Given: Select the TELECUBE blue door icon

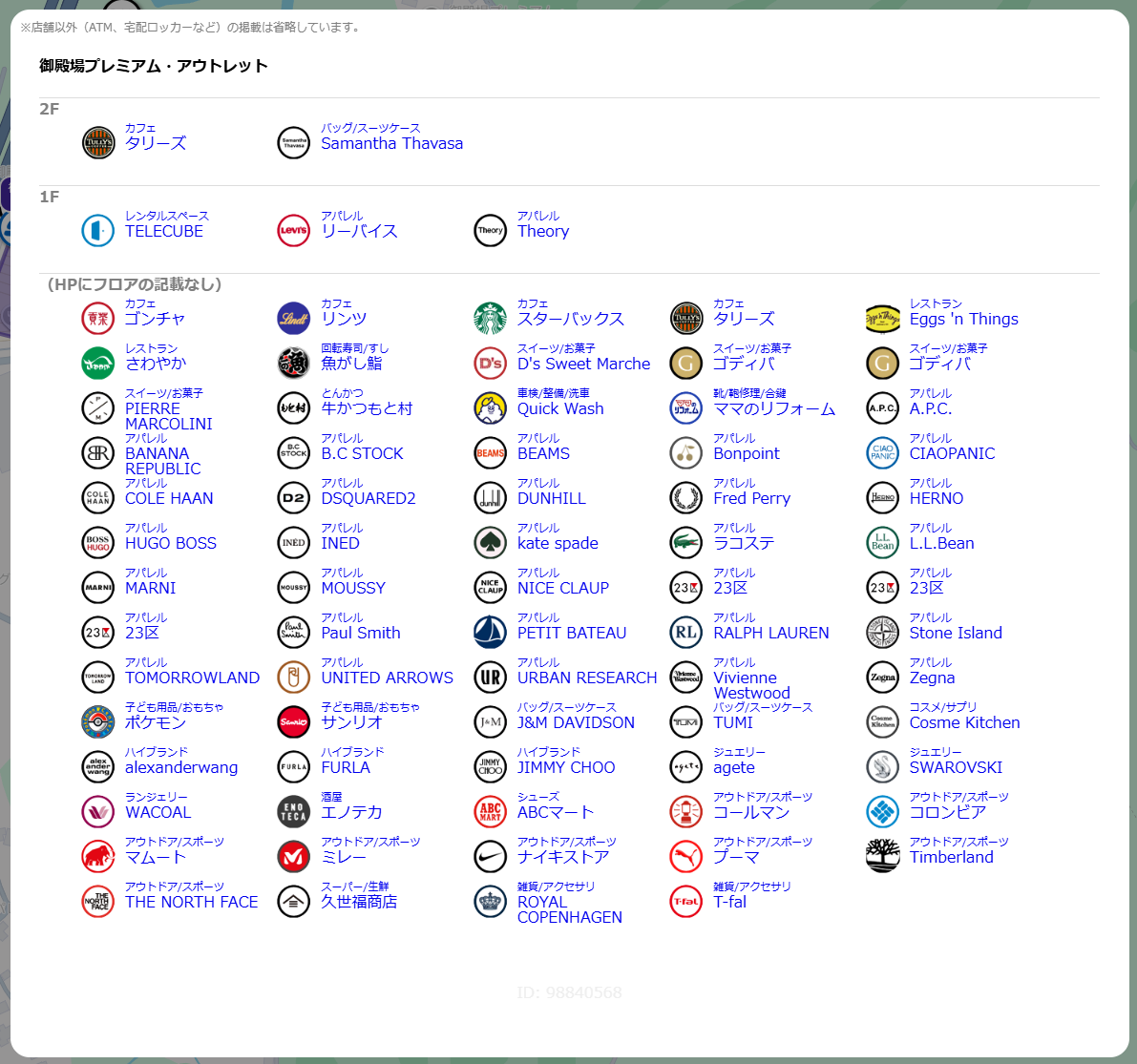Looking at the screenshot, I should click(x=97, y=231).
